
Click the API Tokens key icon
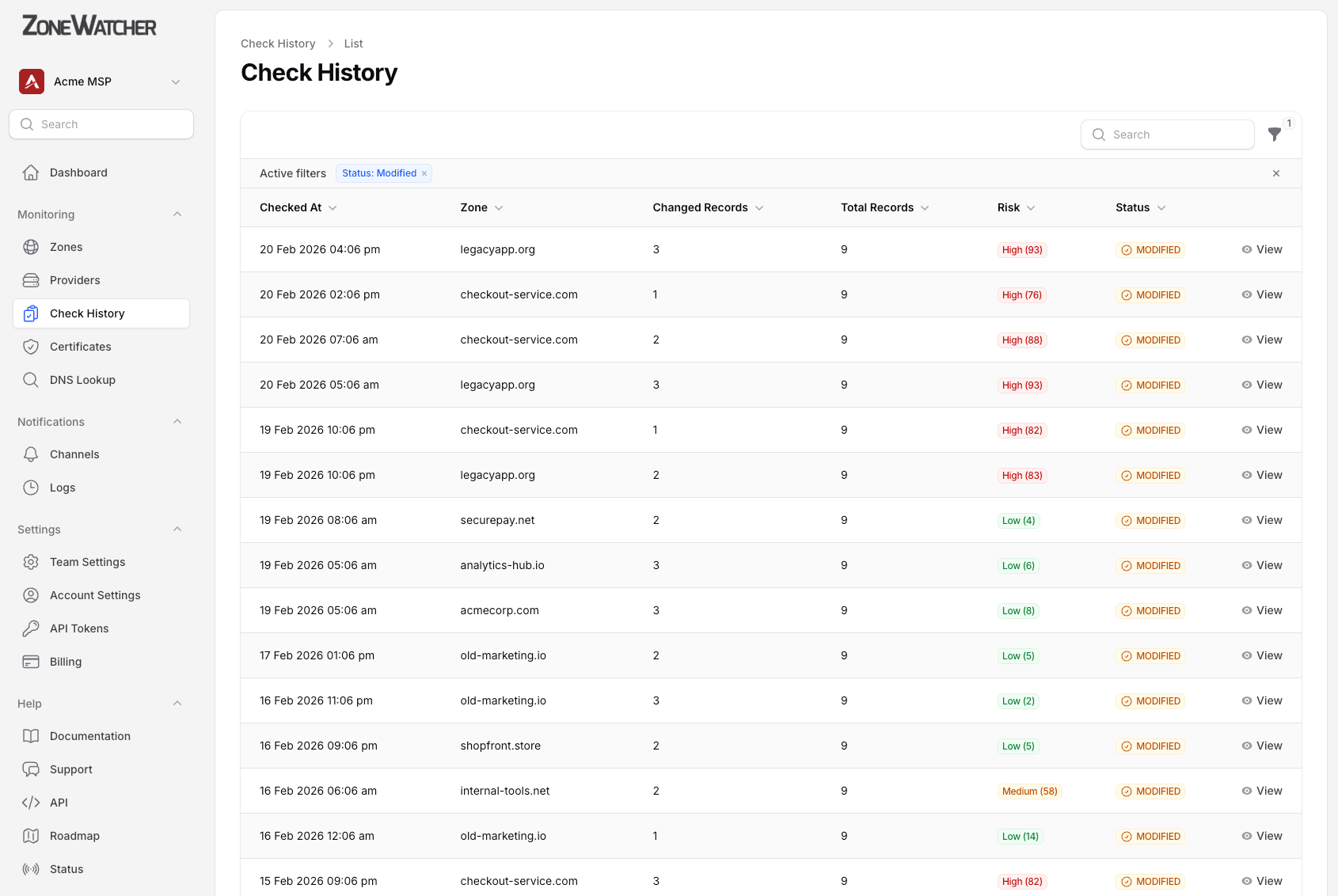(31, 628)
